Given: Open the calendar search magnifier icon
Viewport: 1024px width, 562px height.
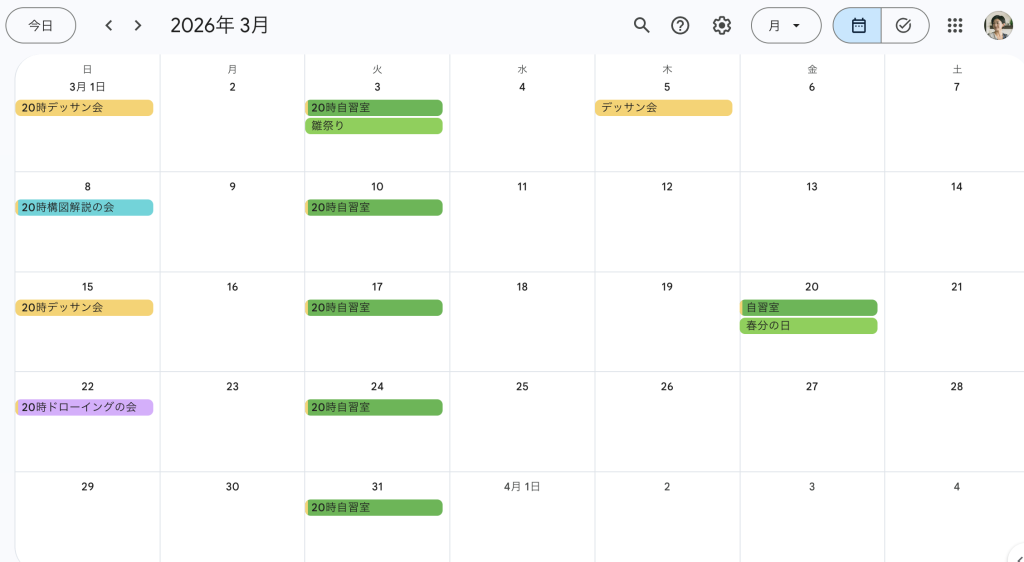Looking at the screenshot, I should click(x=642, y=25).
